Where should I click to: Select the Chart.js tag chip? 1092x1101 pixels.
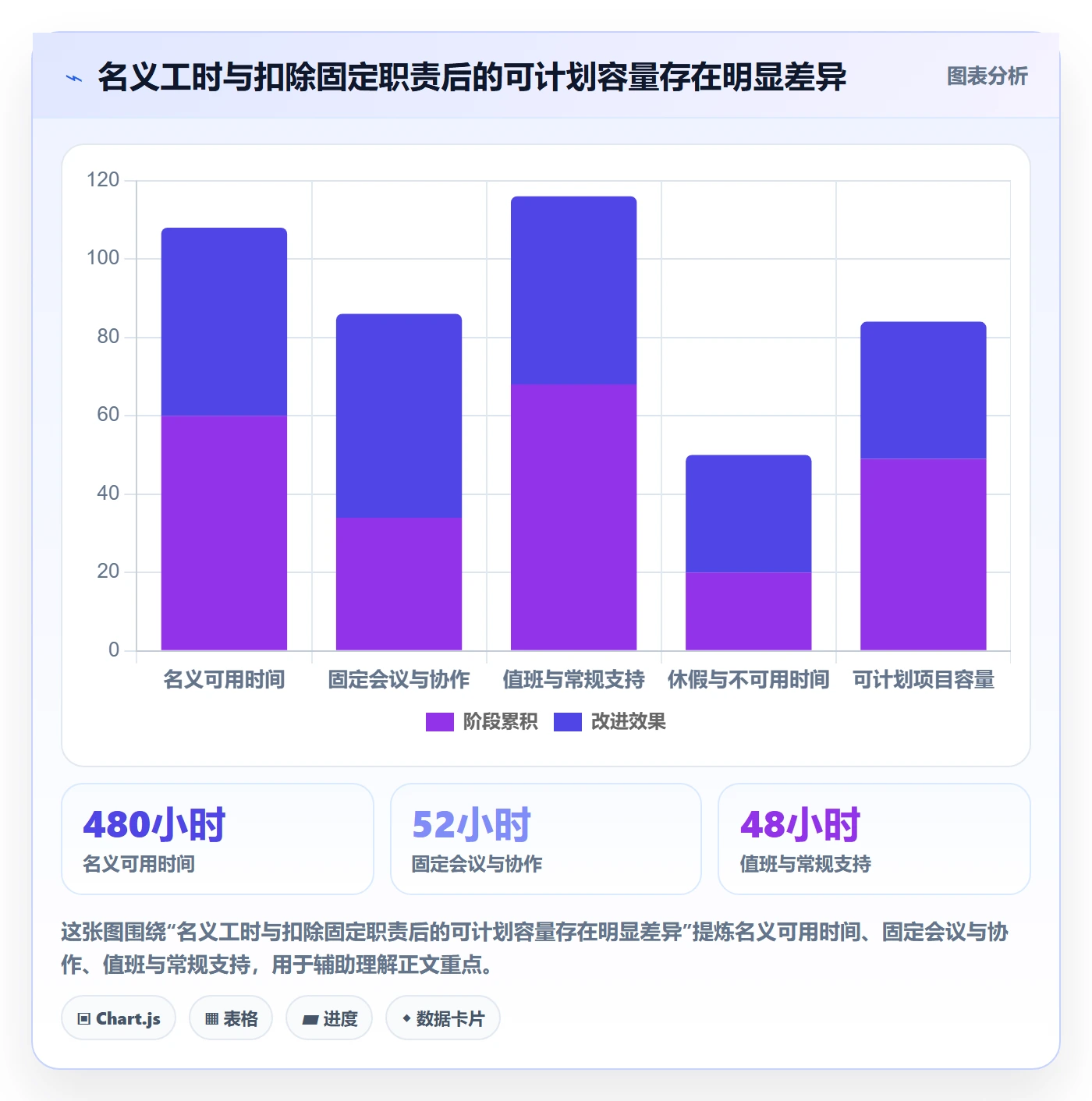tap(119, 1018)
